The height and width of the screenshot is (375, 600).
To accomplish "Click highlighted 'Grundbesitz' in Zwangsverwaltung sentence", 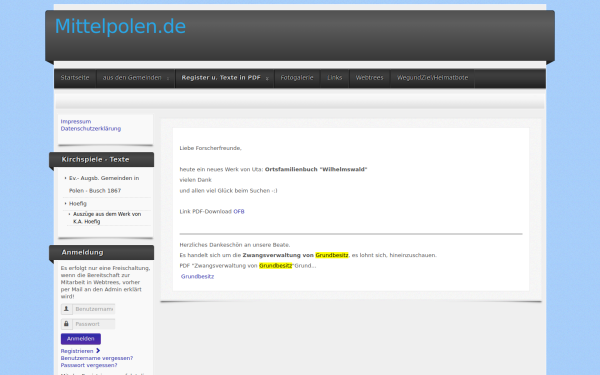I will click(x=332, y=255).
